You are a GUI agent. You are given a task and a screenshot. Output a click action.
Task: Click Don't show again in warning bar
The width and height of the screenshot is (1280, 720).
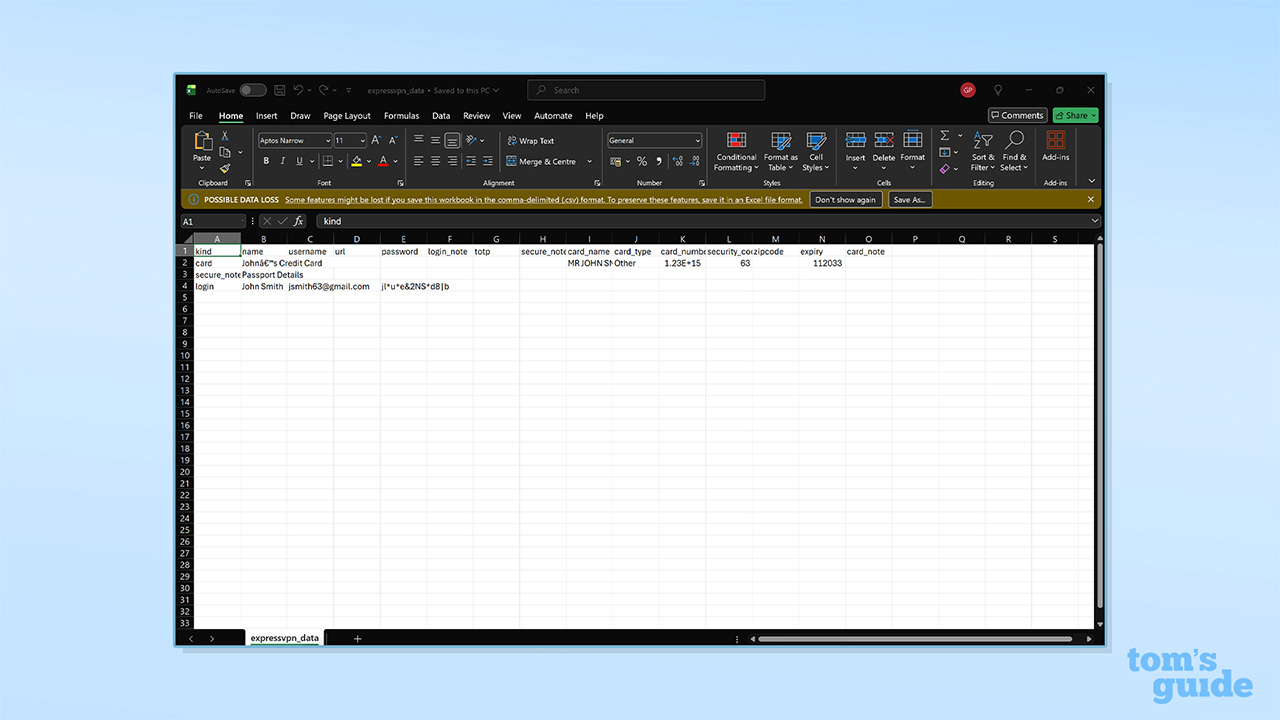click(846, 200)
